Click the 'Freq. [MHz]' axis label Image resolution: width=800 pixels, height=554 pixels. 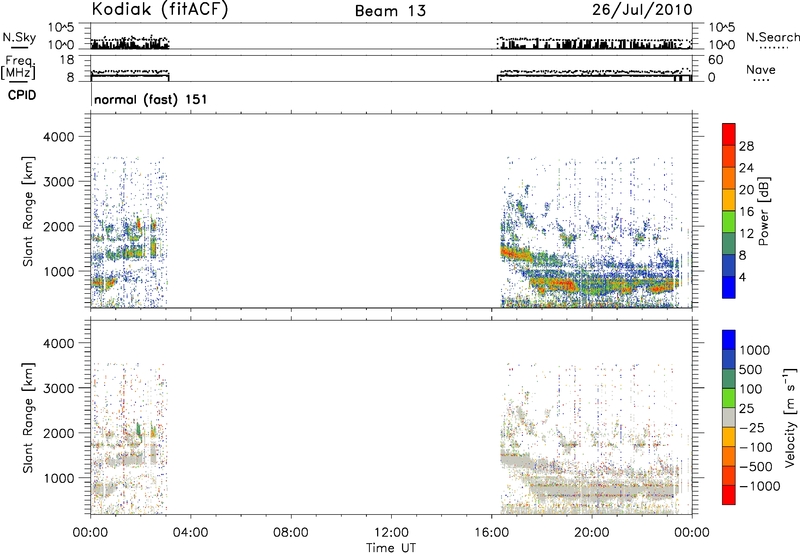tap(18, 68)
